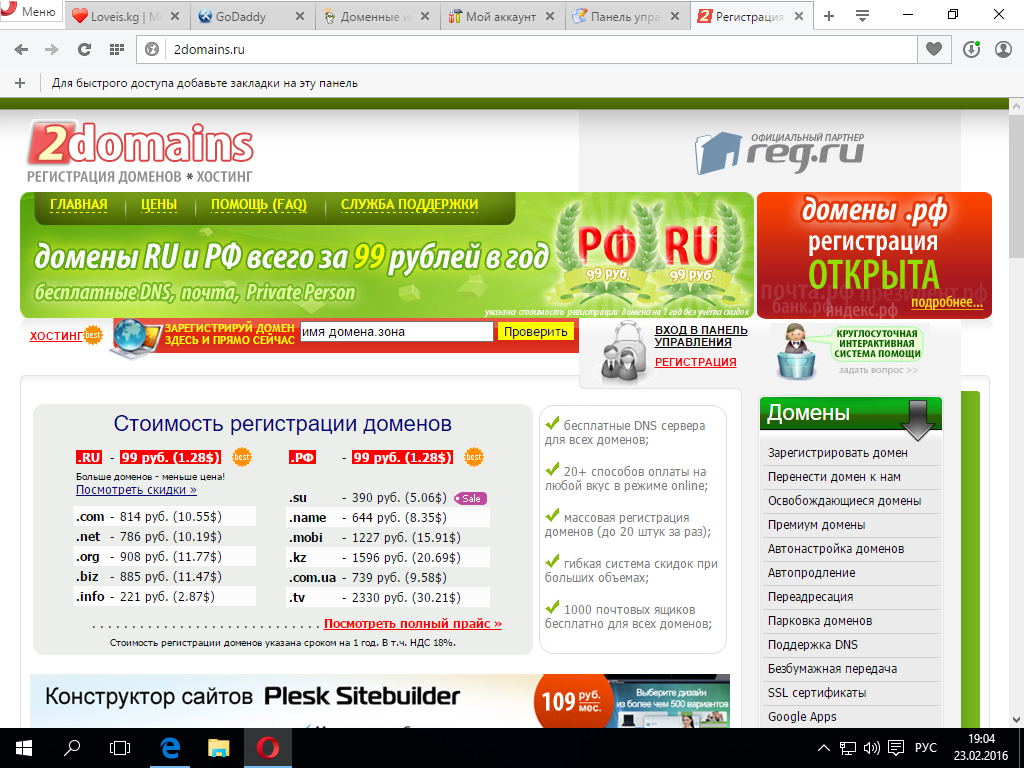Open Task View on the taskbar
Screen dimensions: 1024x768
120,748
